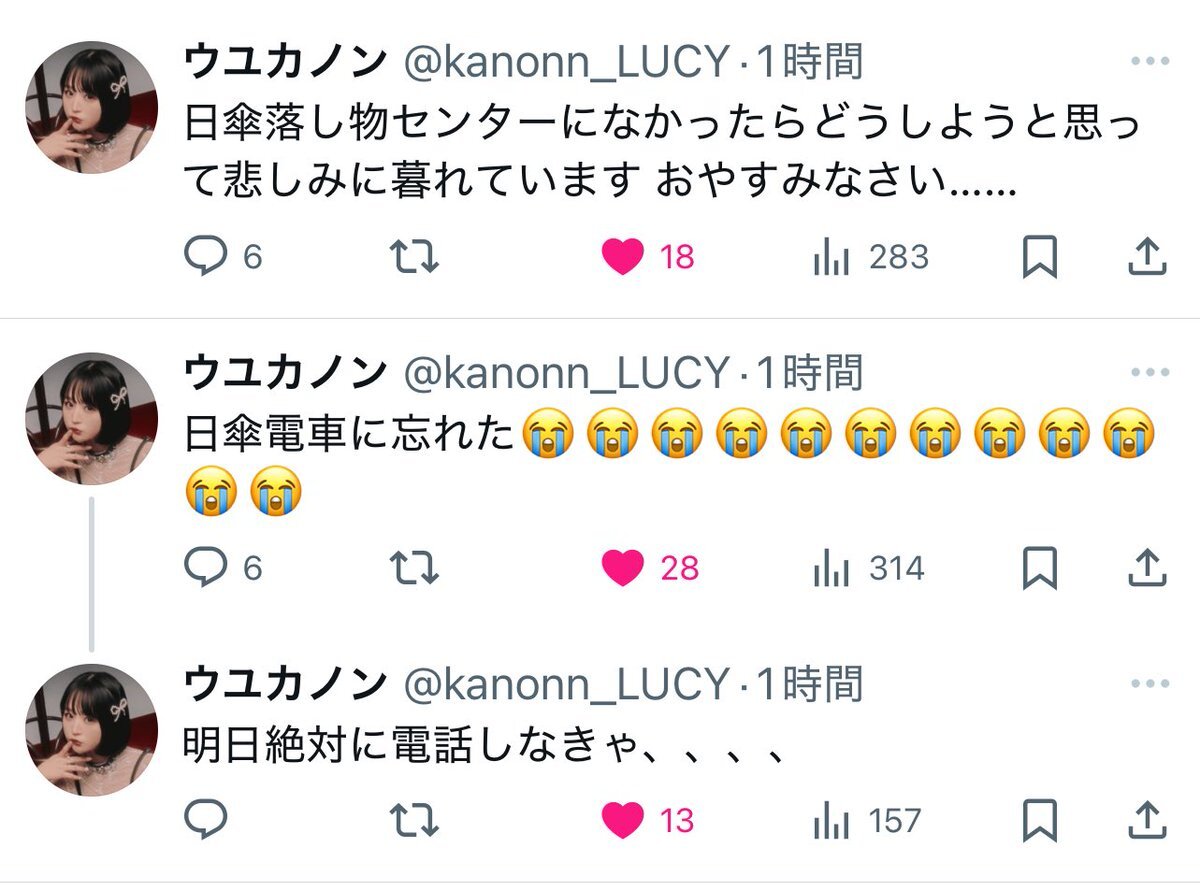View analytics showing 157 views
Viewport: 1200px width, 891px height.
tap(867, 821)
